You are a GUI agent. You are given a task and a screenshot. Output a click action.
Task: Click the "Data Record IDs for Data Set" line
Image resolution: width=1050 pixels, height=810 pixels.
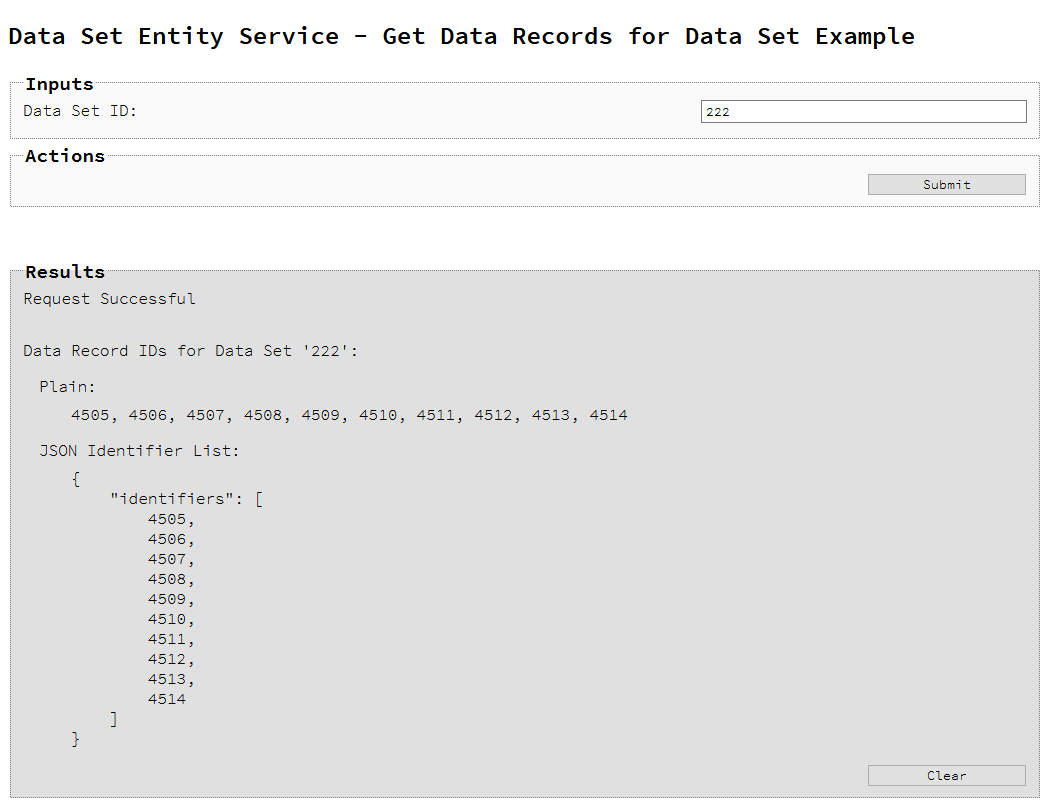point(191,351)
